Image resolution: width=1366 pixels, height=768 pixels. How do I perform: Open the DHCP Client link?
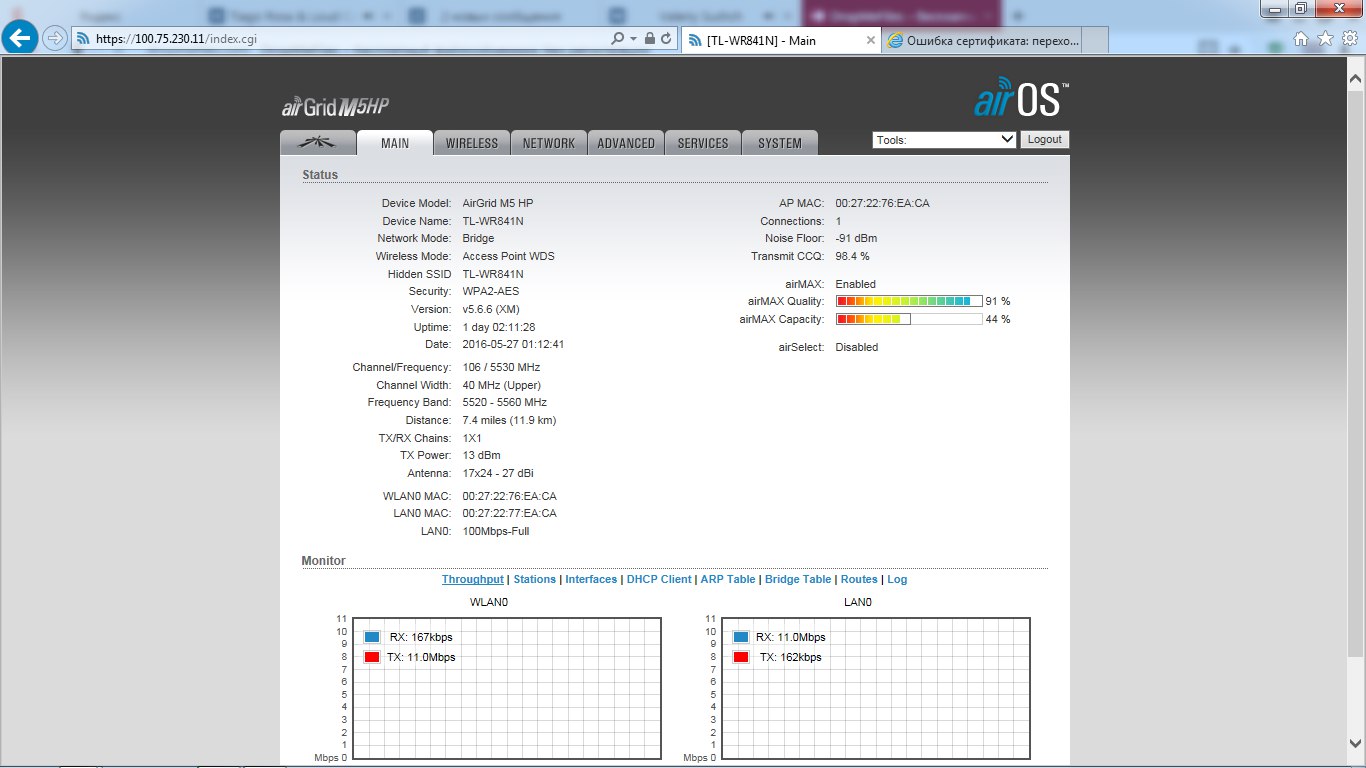659,579
